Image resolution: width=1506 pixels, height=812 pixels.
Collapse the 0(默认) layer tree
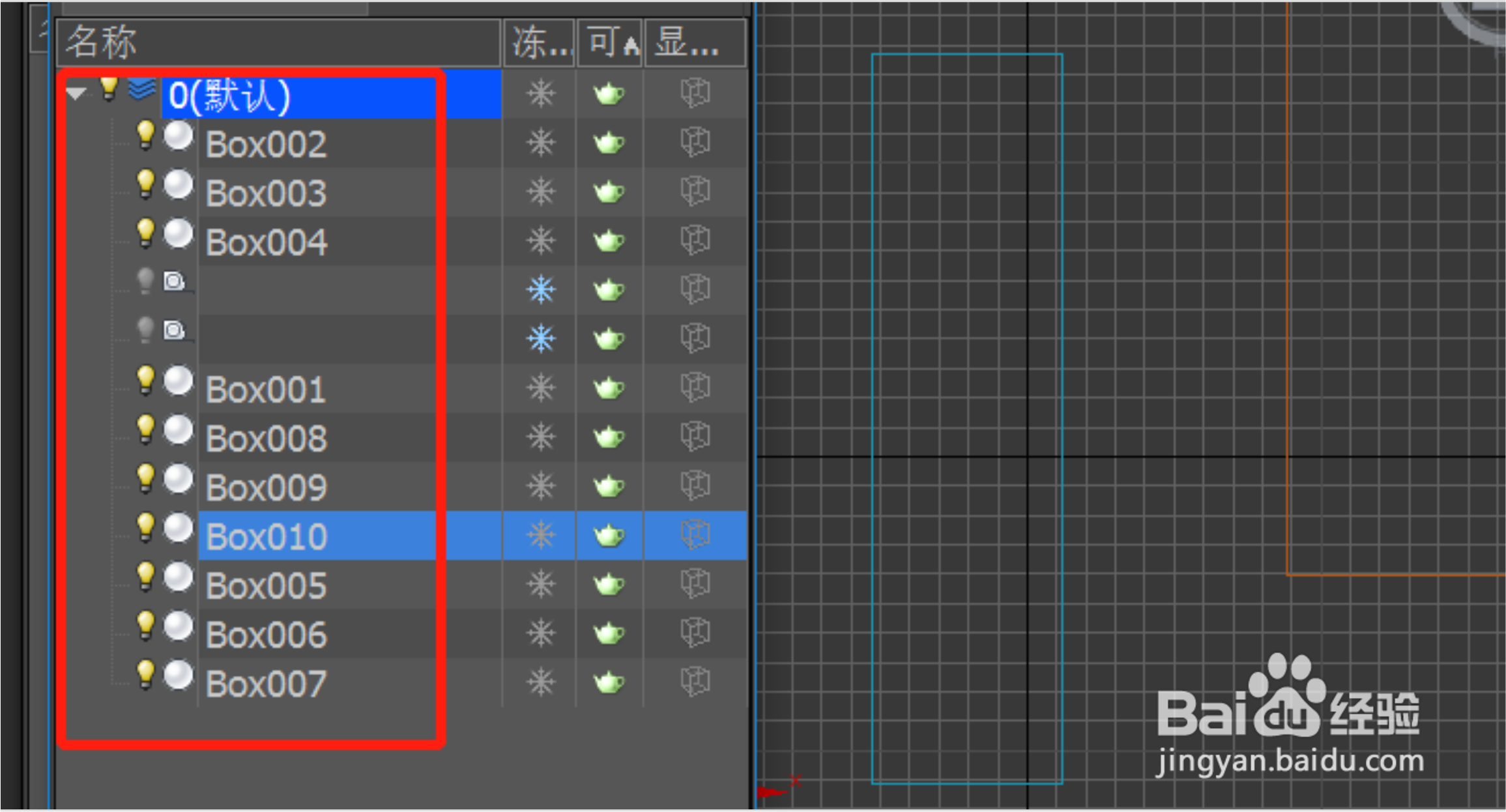[76, 93]
